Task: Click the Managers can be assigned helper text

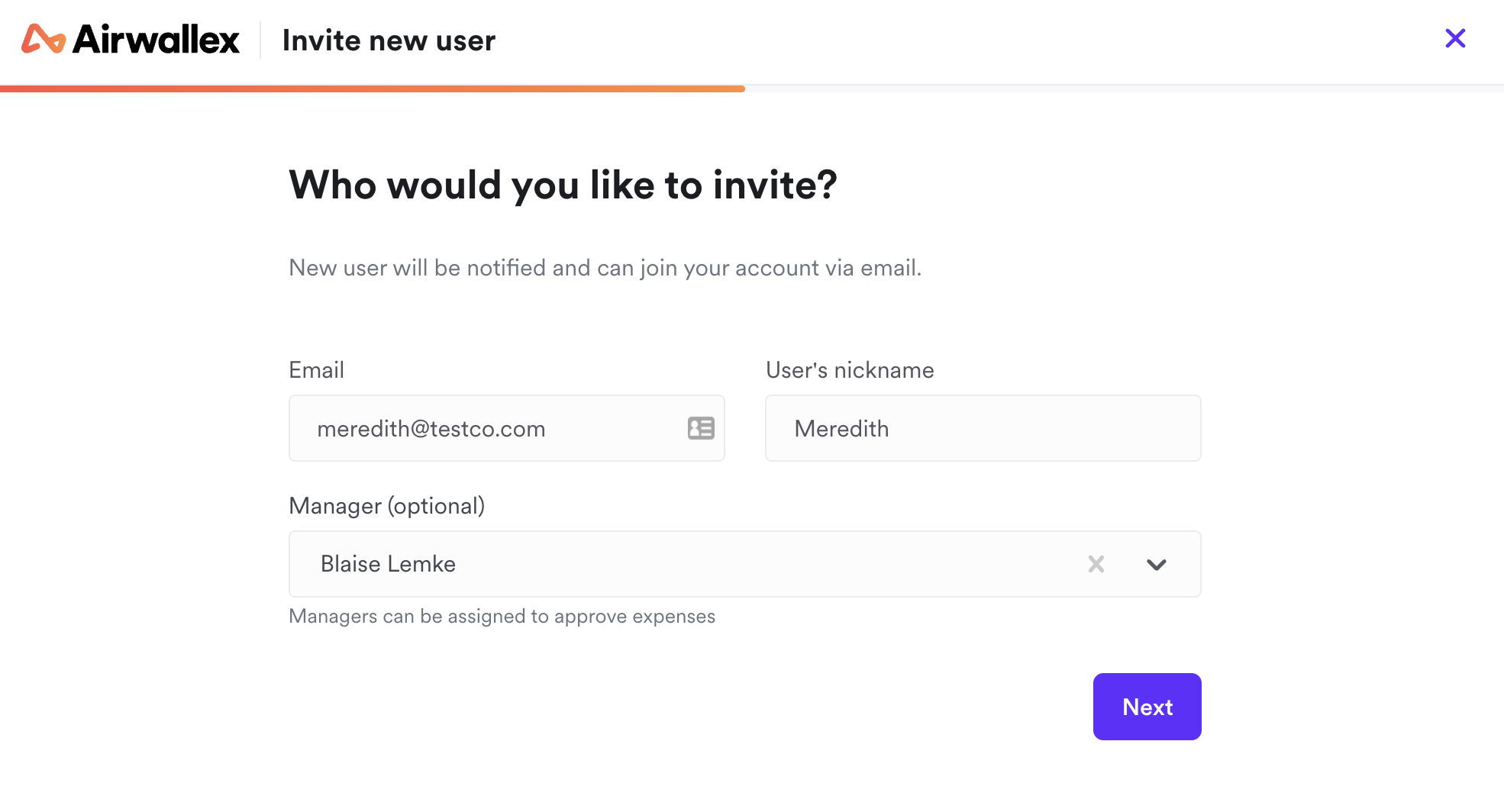Action: tap(502, 616)
